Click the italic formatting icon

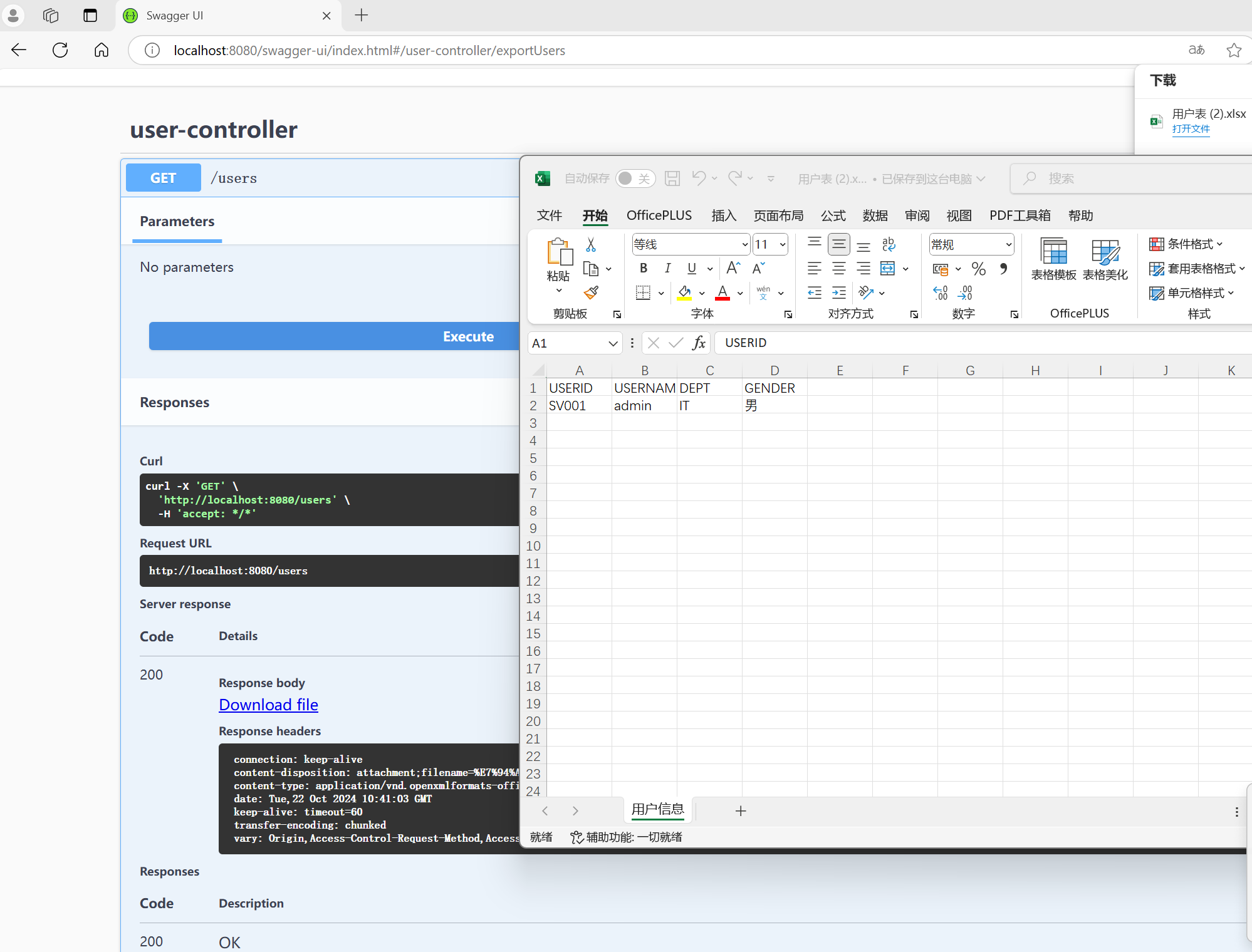point(667,269)
